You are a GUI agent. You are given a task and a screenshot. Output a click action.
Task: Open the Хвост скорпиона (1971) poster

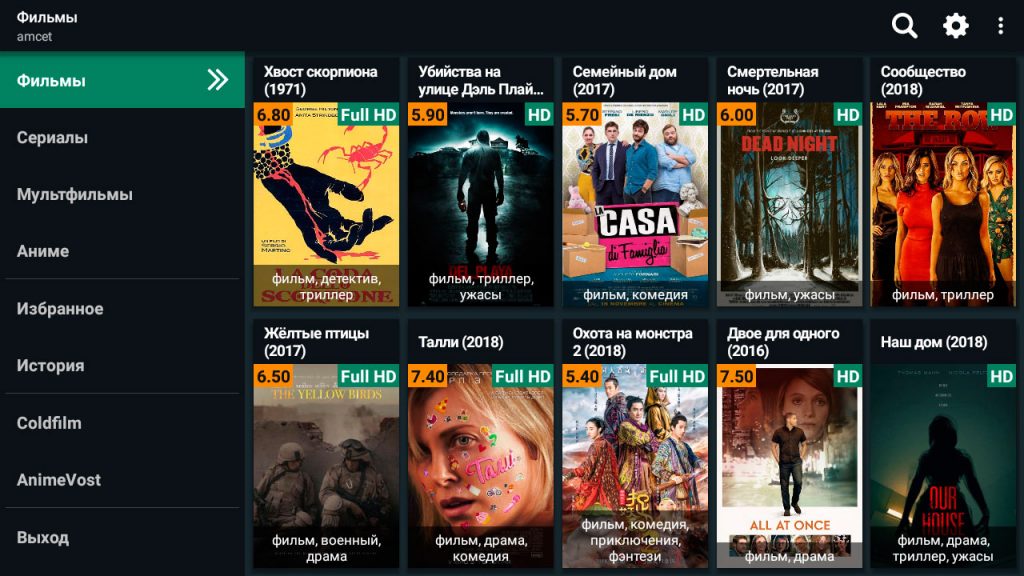pyautogui.click(x=326, y=204)
